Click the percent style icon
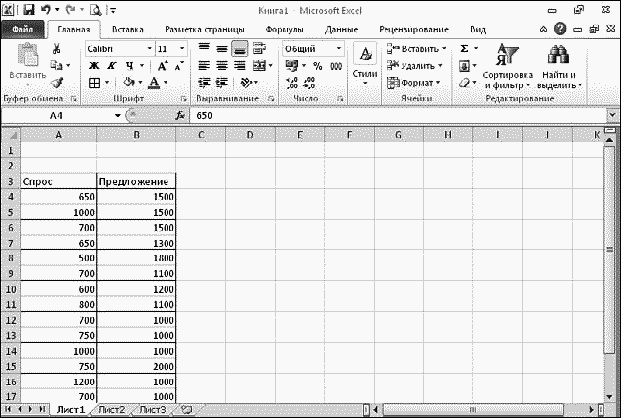The height and width of the screenshot is (418, 621). 317,66
